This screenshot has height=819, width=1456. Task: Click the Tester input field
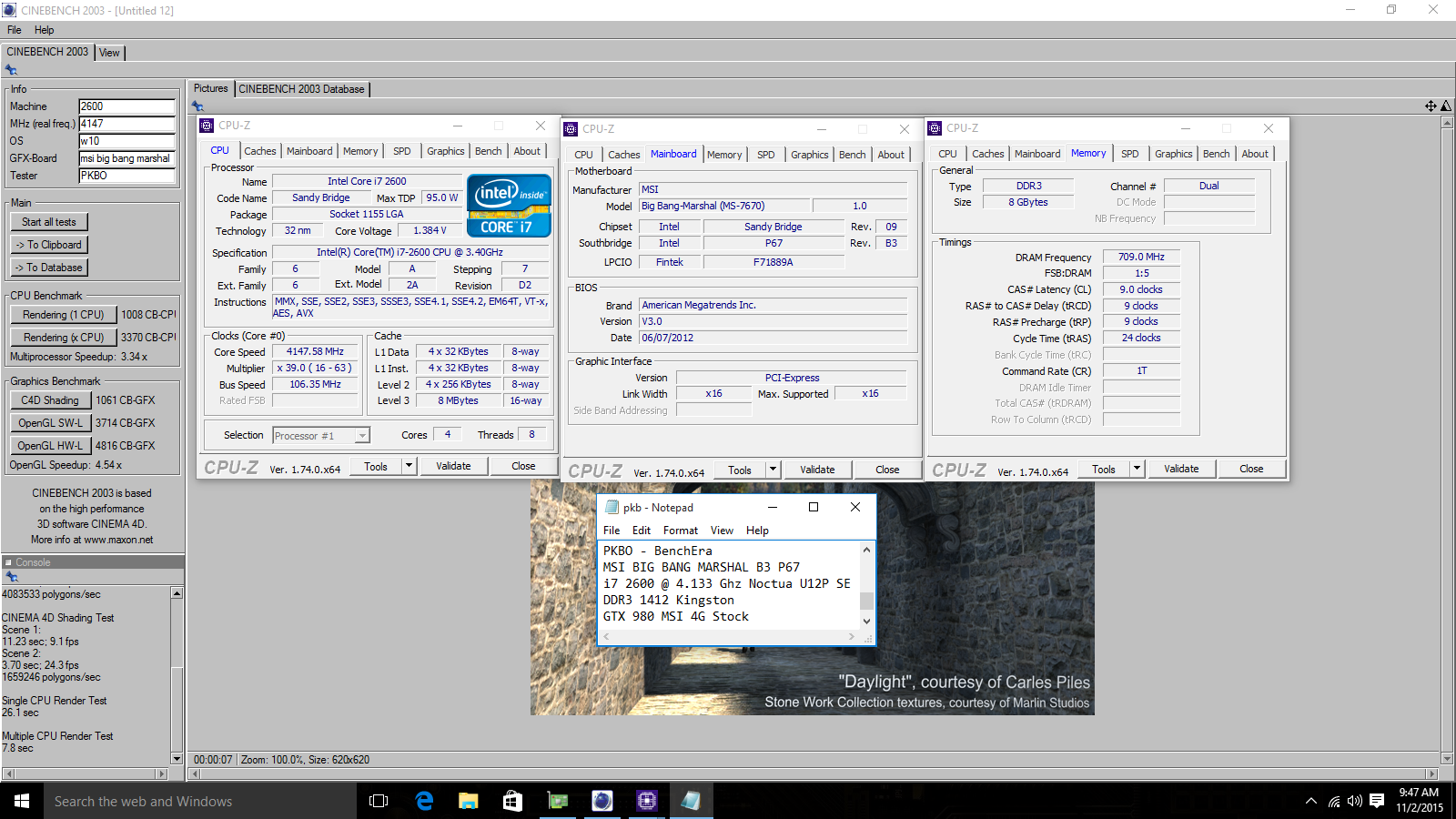126,176
